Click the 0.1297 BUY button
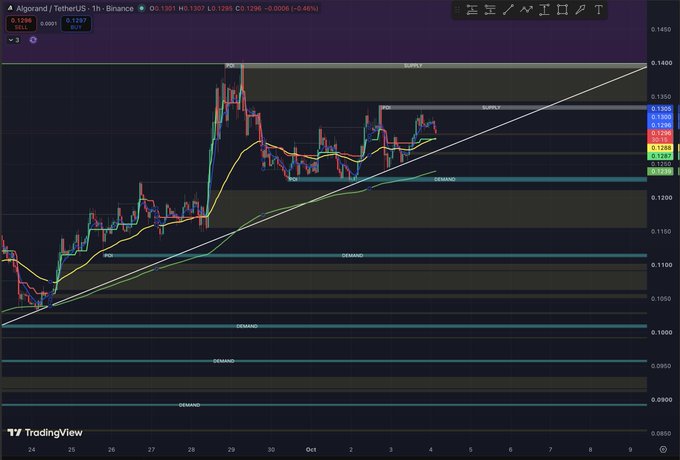The image size is (680, 460). (x=76, y=23)
